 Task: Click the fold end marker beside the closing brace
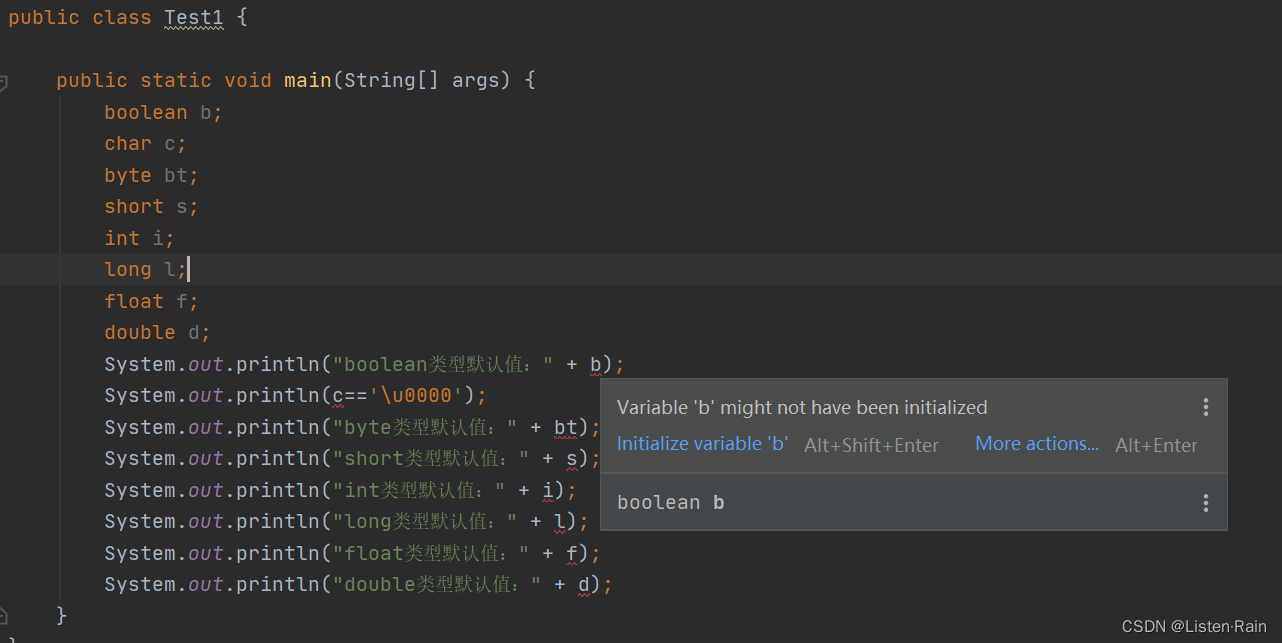(x=3, y=615)
